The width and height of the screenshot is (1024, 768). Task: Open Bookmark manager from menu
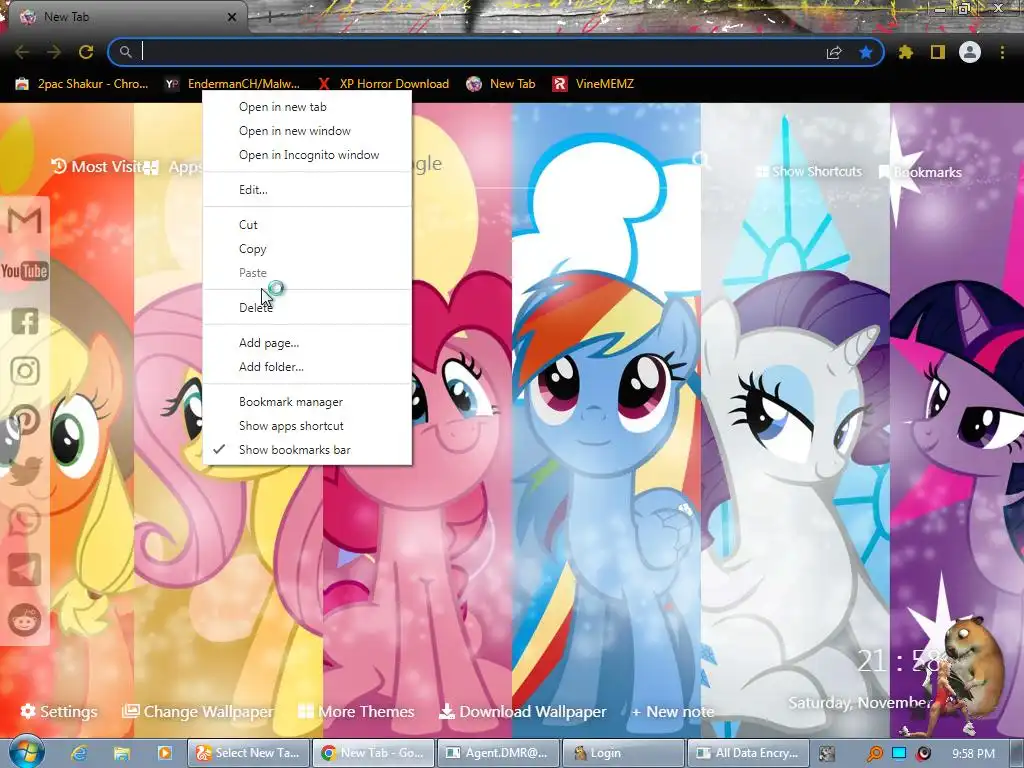coord(307,402)
